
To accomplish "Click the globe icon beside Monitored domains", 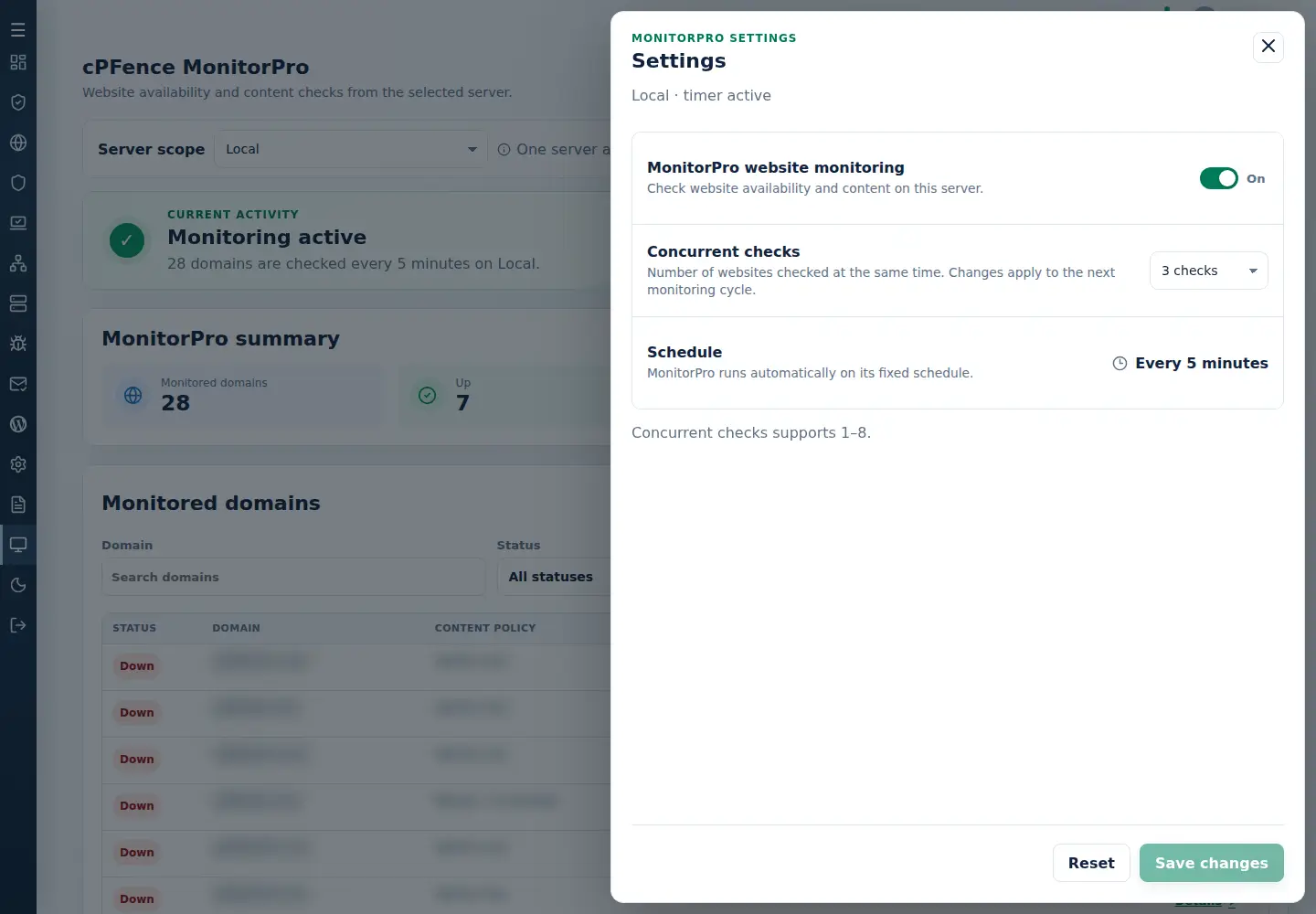I will 133,395.
